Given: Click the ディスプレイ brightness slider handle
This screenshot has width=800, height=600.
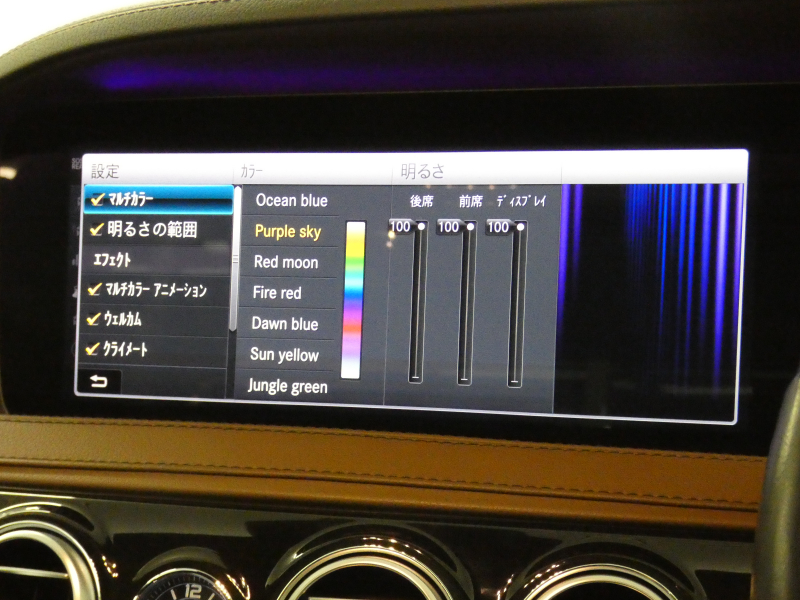Looking at the screenshot, I should coord(520,227).
